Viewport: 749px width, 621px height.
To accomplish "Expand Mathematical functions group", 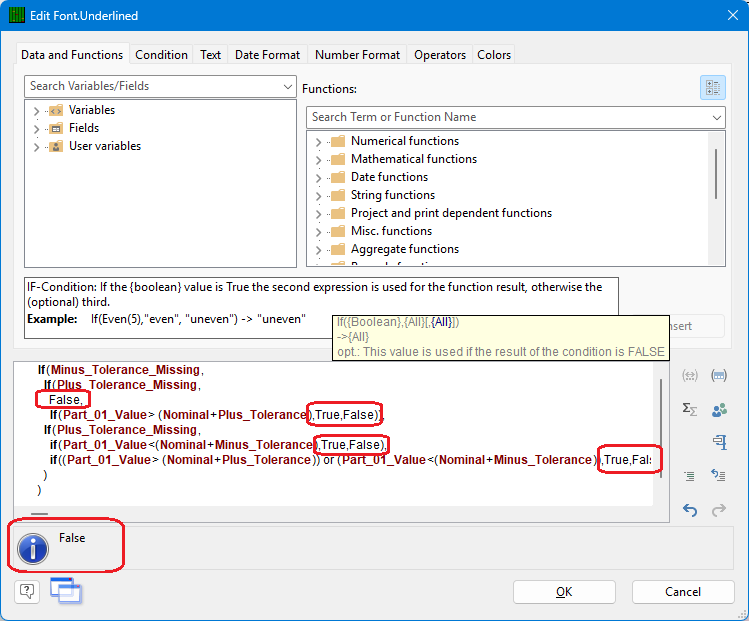I will (x=318, y=160).
